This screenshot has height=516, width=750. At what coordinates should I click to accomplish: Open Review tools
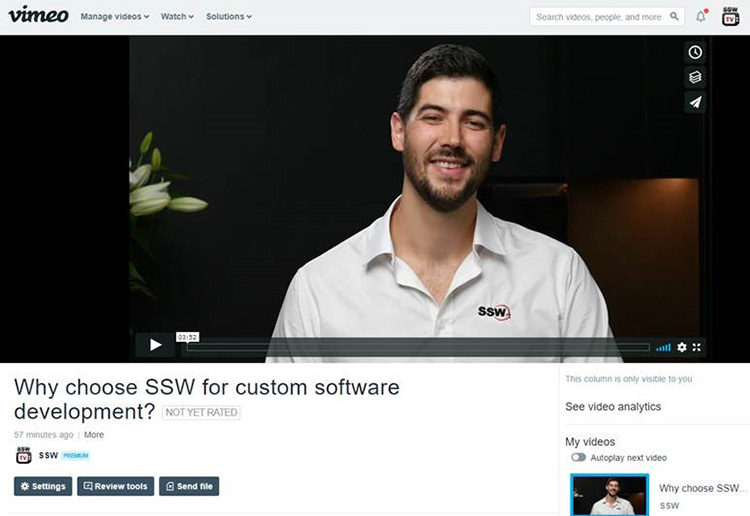click(x=115, y=486)
